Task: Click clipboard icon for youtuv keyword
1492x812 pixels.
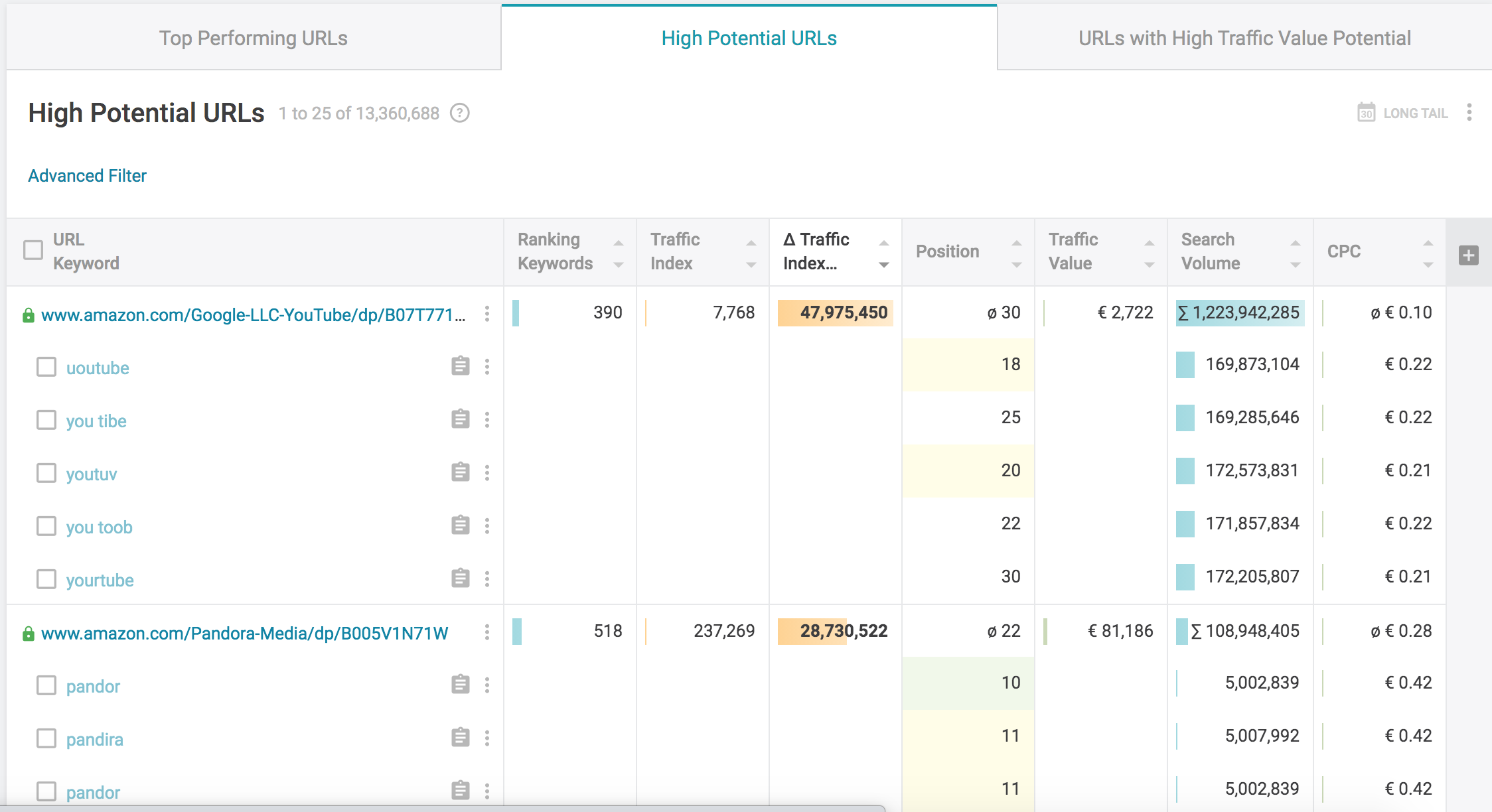Action: [461, 472]
